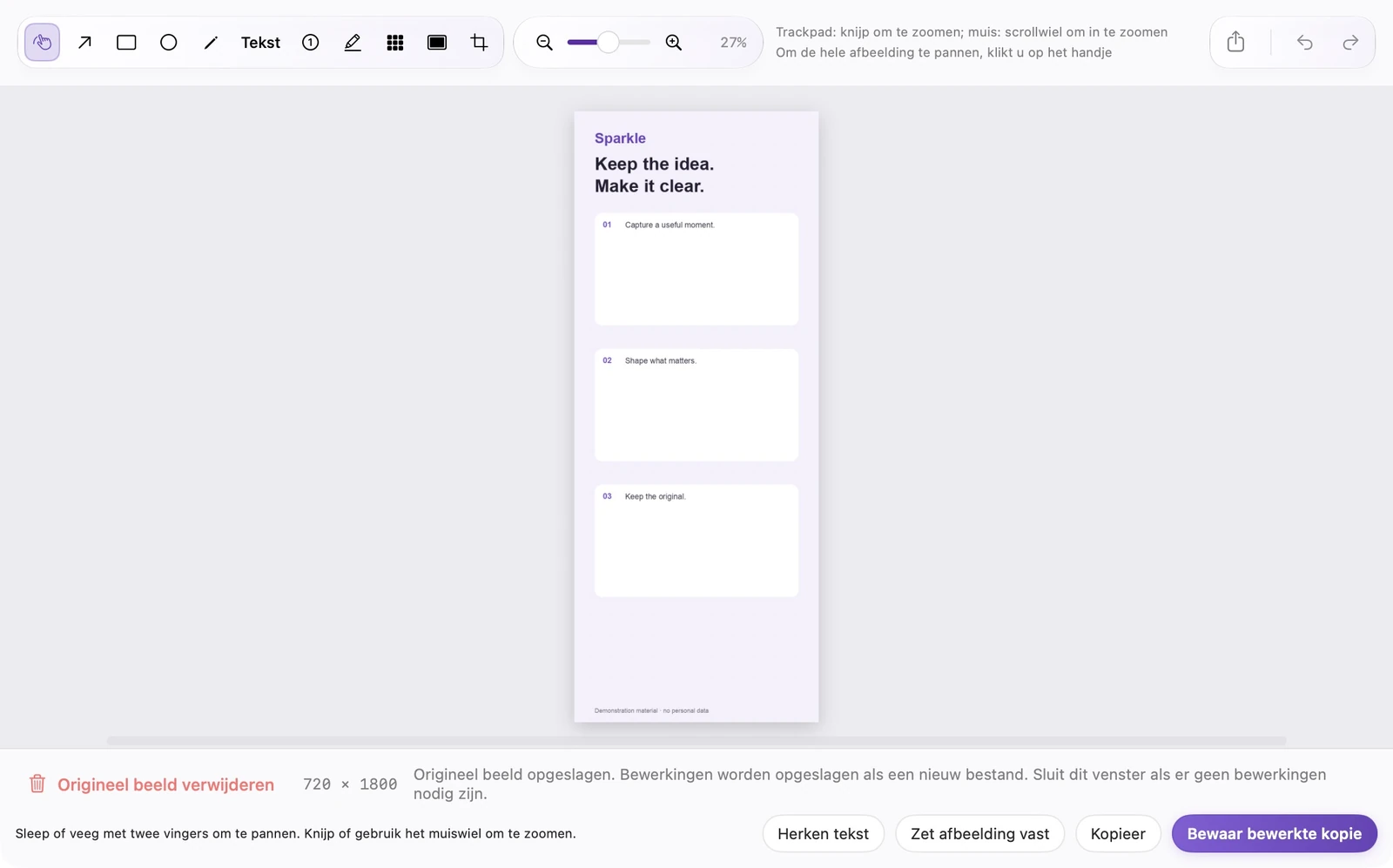Open the share export menu
This screenshot has width=1393, height=868.
[1235, 42]
